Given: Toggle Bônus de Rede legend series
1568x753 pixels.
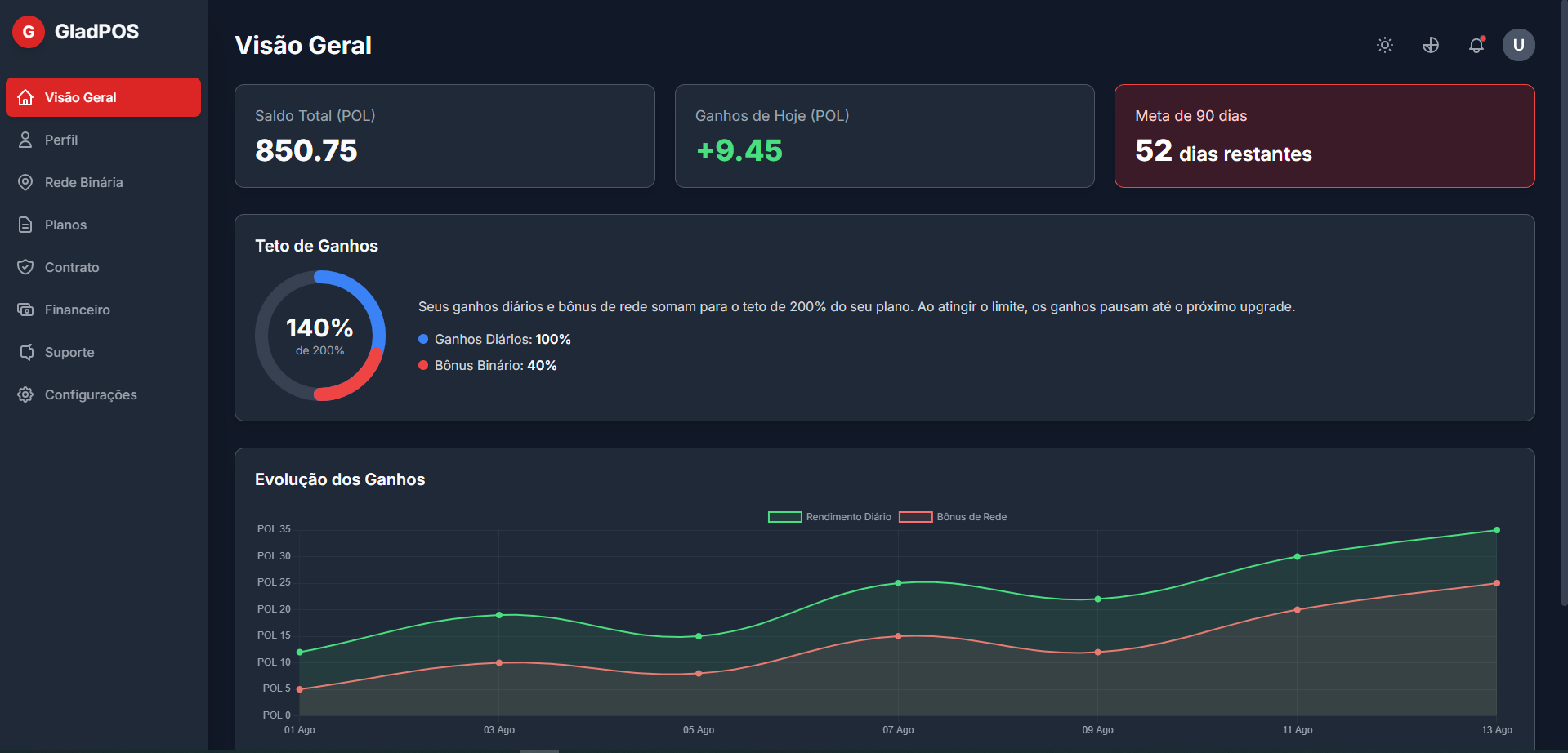Looking at the screenshot, I should tap(953, 517).
